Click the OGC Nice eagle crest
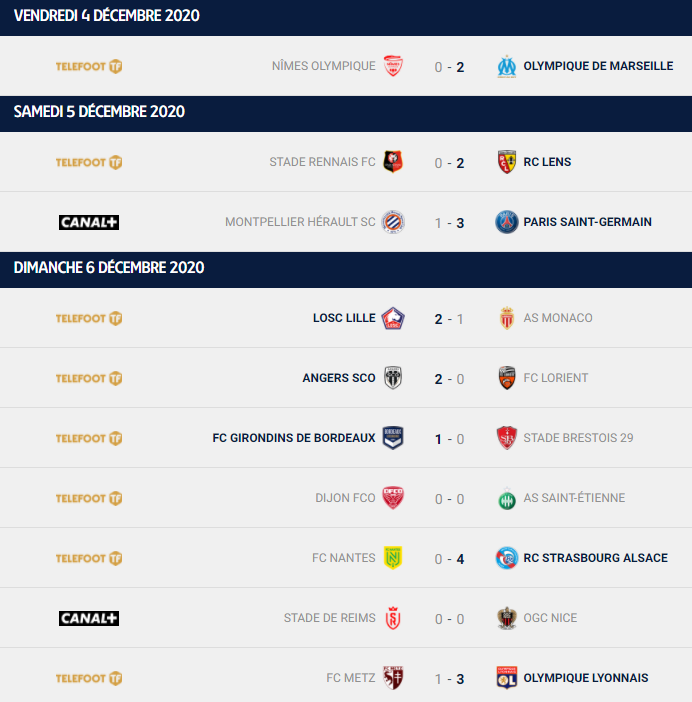This screenshot has height=702, width=692. pyautogui.click(x=507, y=618)
